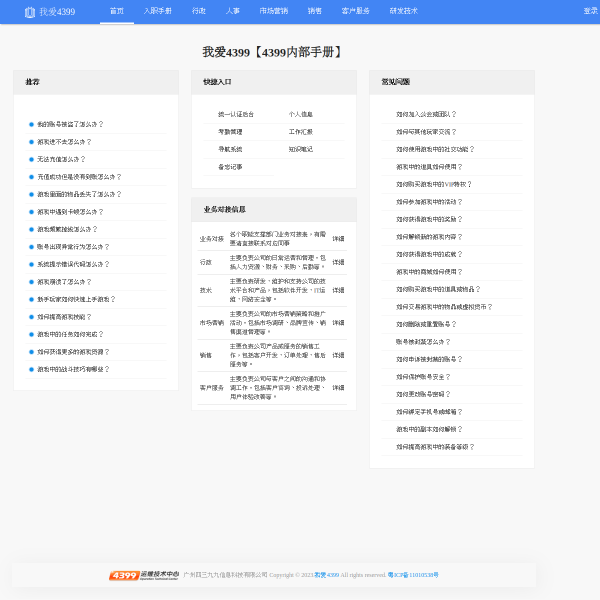Open FAQ 如何获得游戏中的成就？
This screenshot has height=600, width=600.
point(429,254)
